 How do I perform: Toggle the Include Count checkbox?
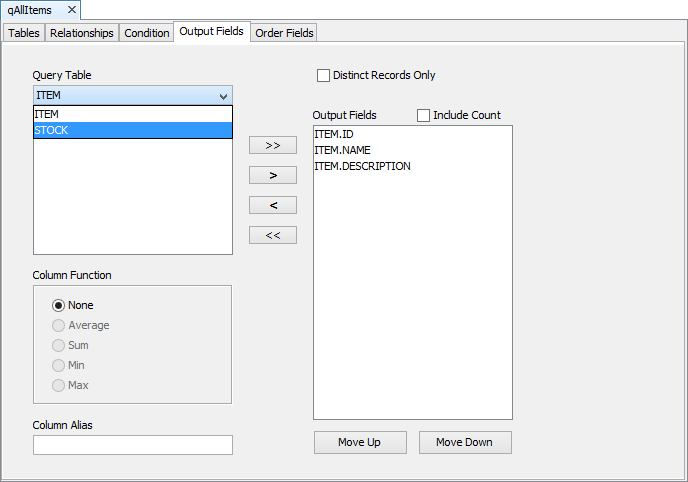[423, 115]
